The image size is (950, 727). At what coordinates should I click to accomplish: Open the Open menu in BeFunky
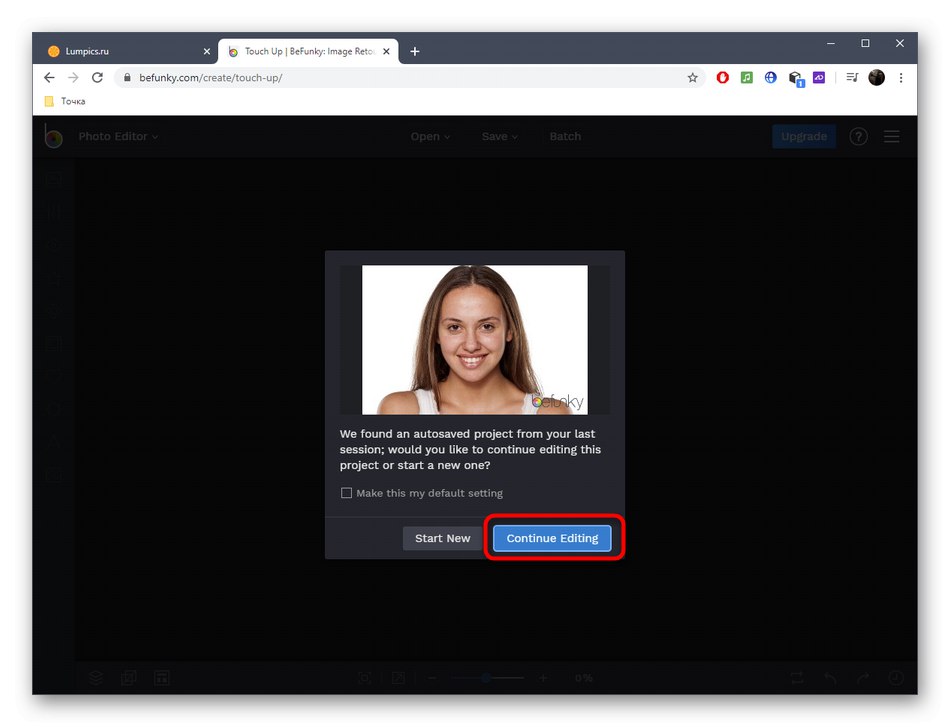pos(430,136)
